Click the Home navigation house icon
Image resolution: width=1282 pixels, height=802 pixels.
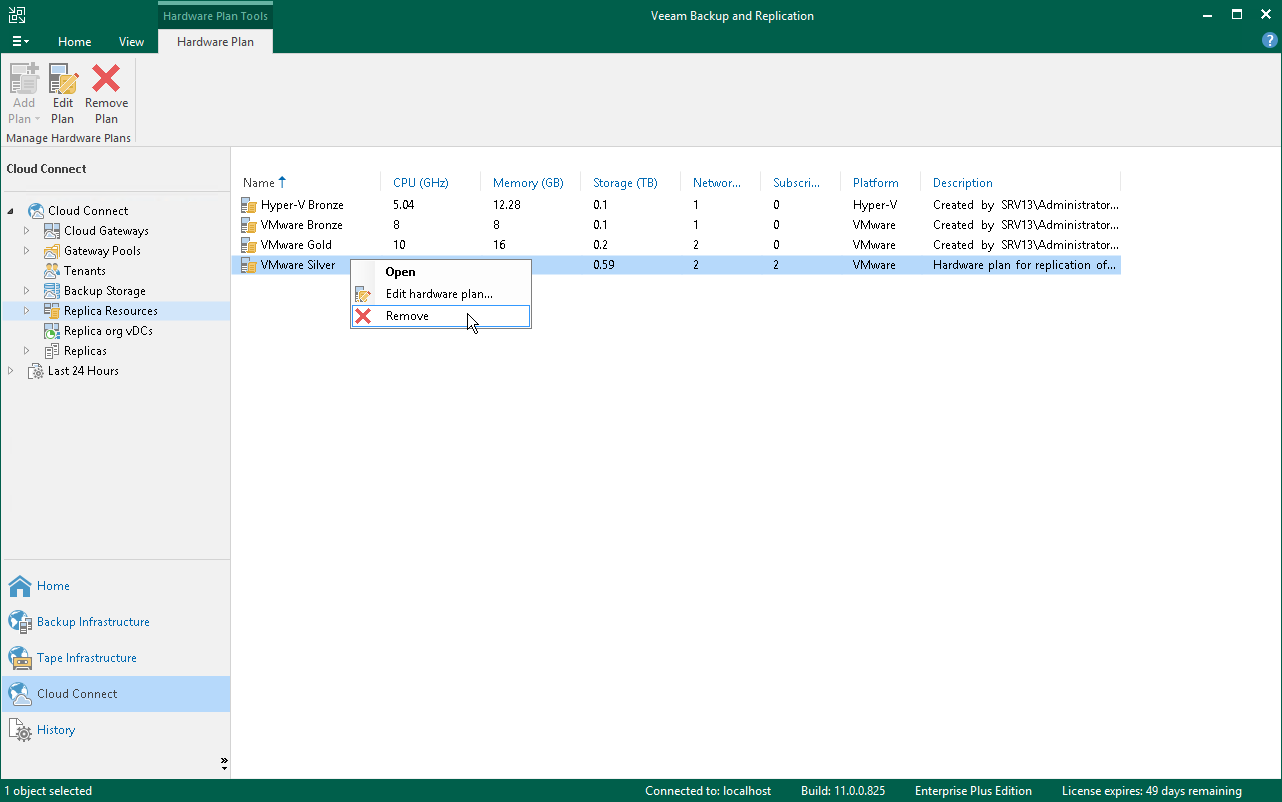[20, 586]
